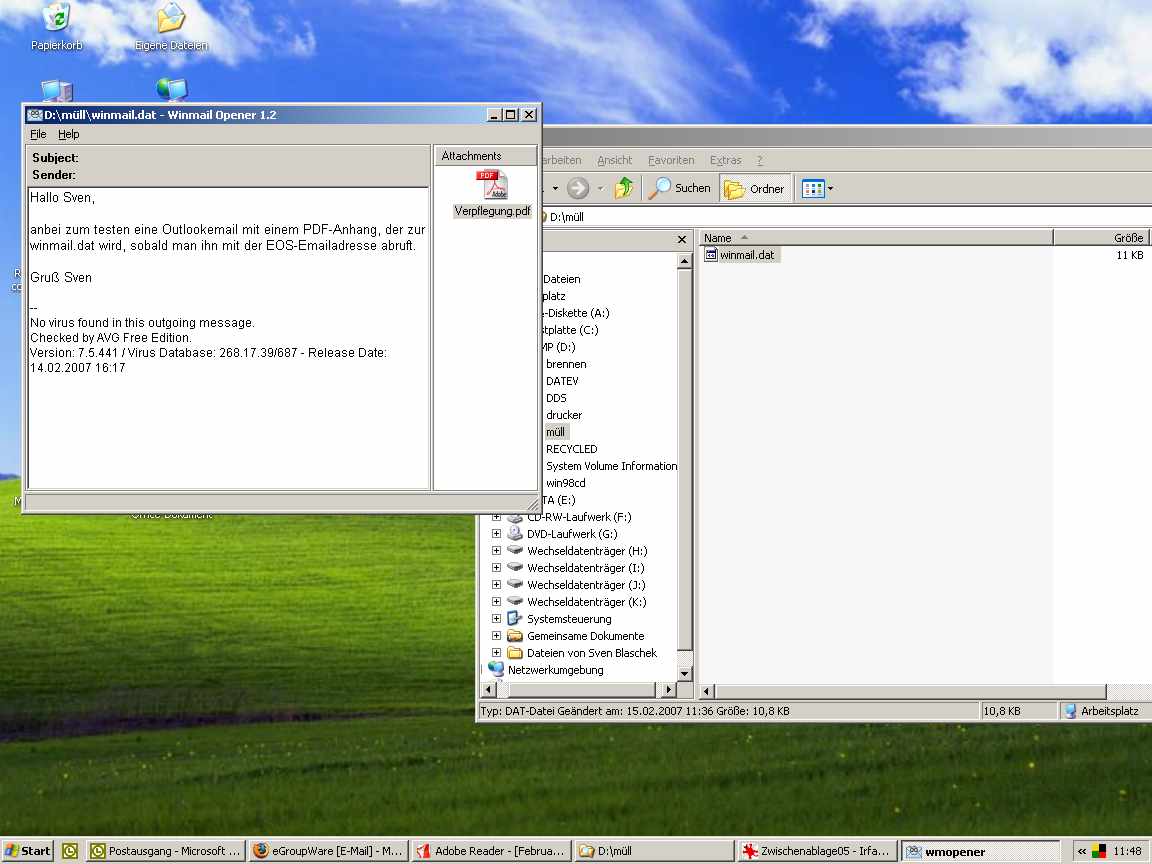
Task: Open the File menu in Winmail Opener
Action: 38,134
